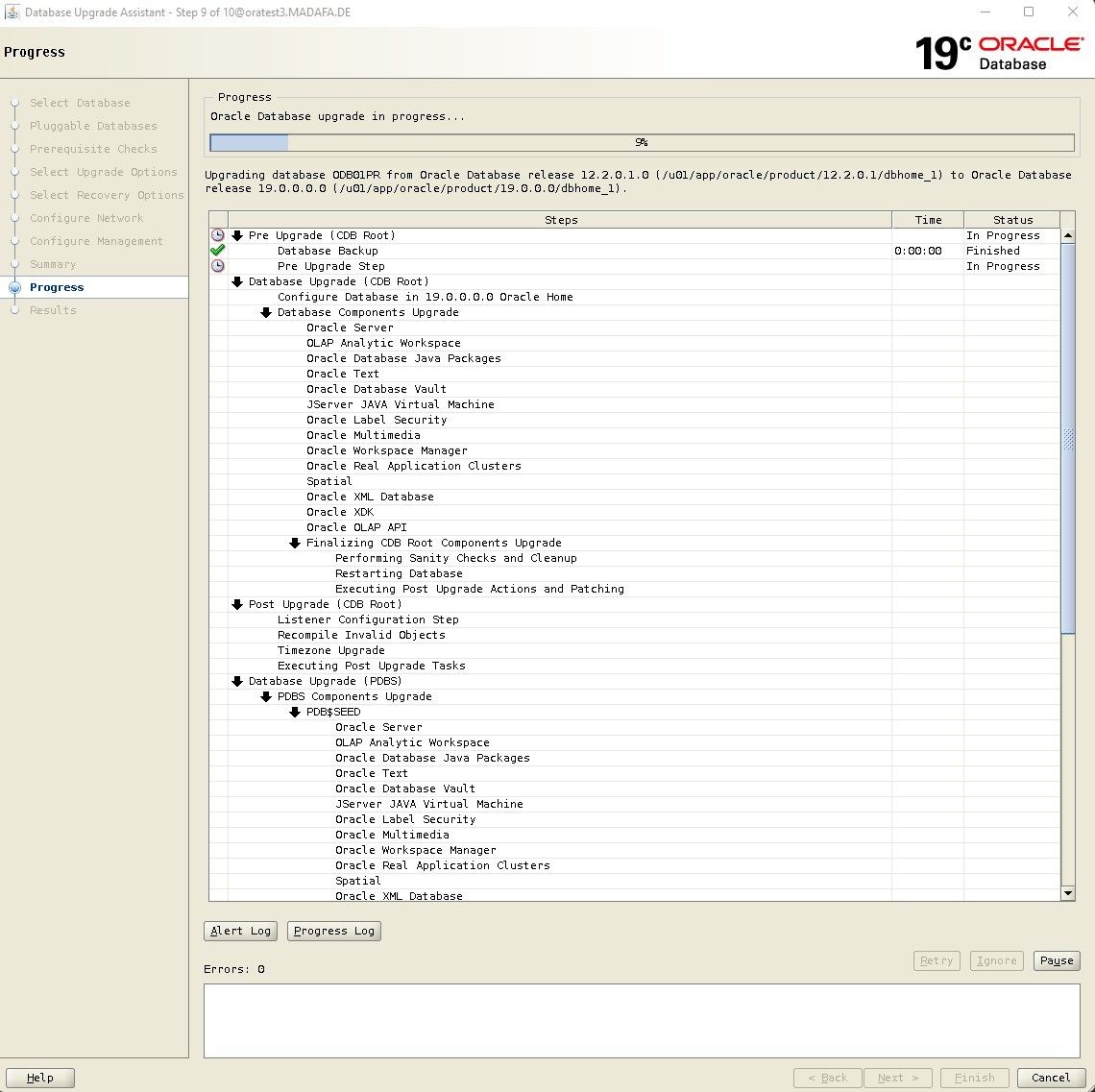Click the clock icon beside Pre Upgrade Step
1095x1092 pixels.
218,266
